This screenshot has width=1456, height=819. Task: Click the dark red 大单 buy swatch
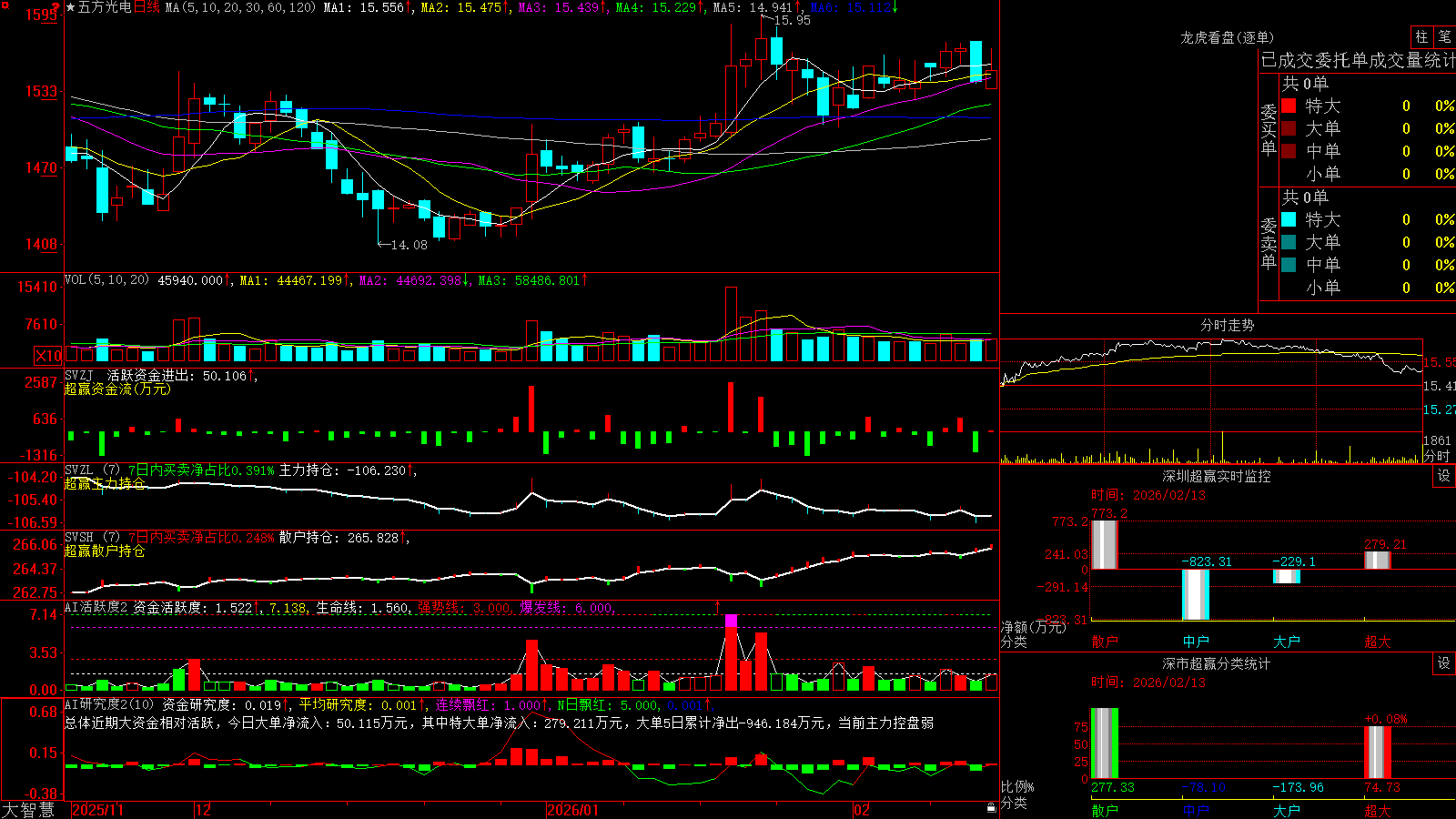point(1289,128)
